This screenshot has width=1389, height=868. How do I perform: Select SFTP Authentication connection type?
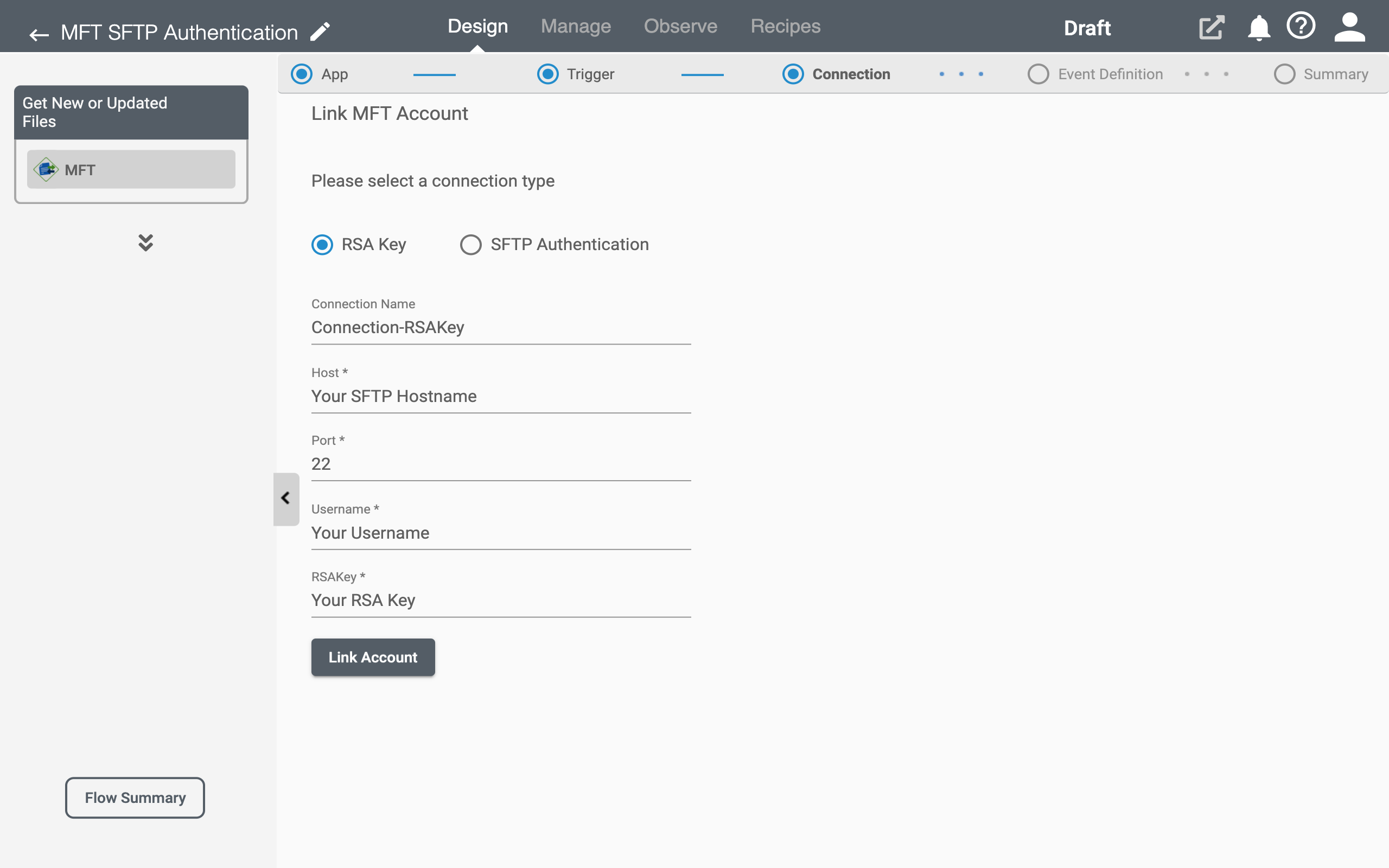pos(470,244)
